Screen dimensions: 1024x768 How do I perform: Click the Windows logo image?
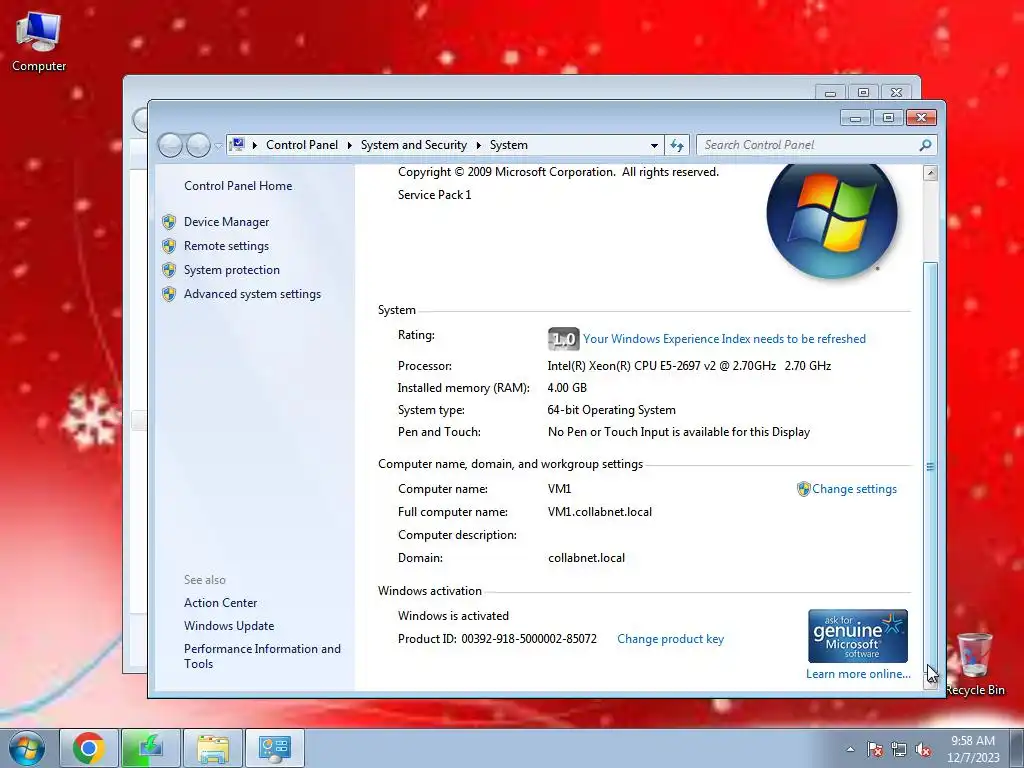click(x=832, y=222)
